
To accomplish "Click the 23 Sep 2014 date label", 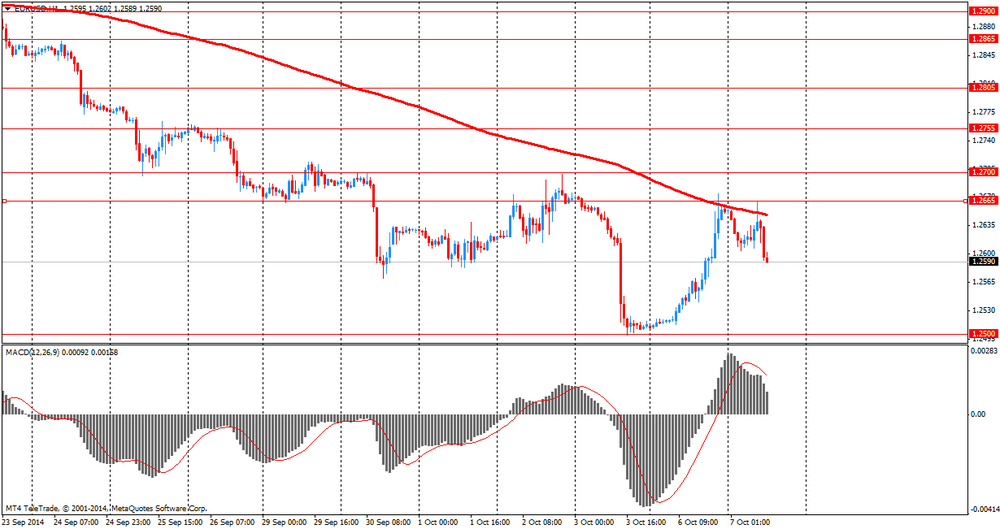I will [x=24, y=522].
